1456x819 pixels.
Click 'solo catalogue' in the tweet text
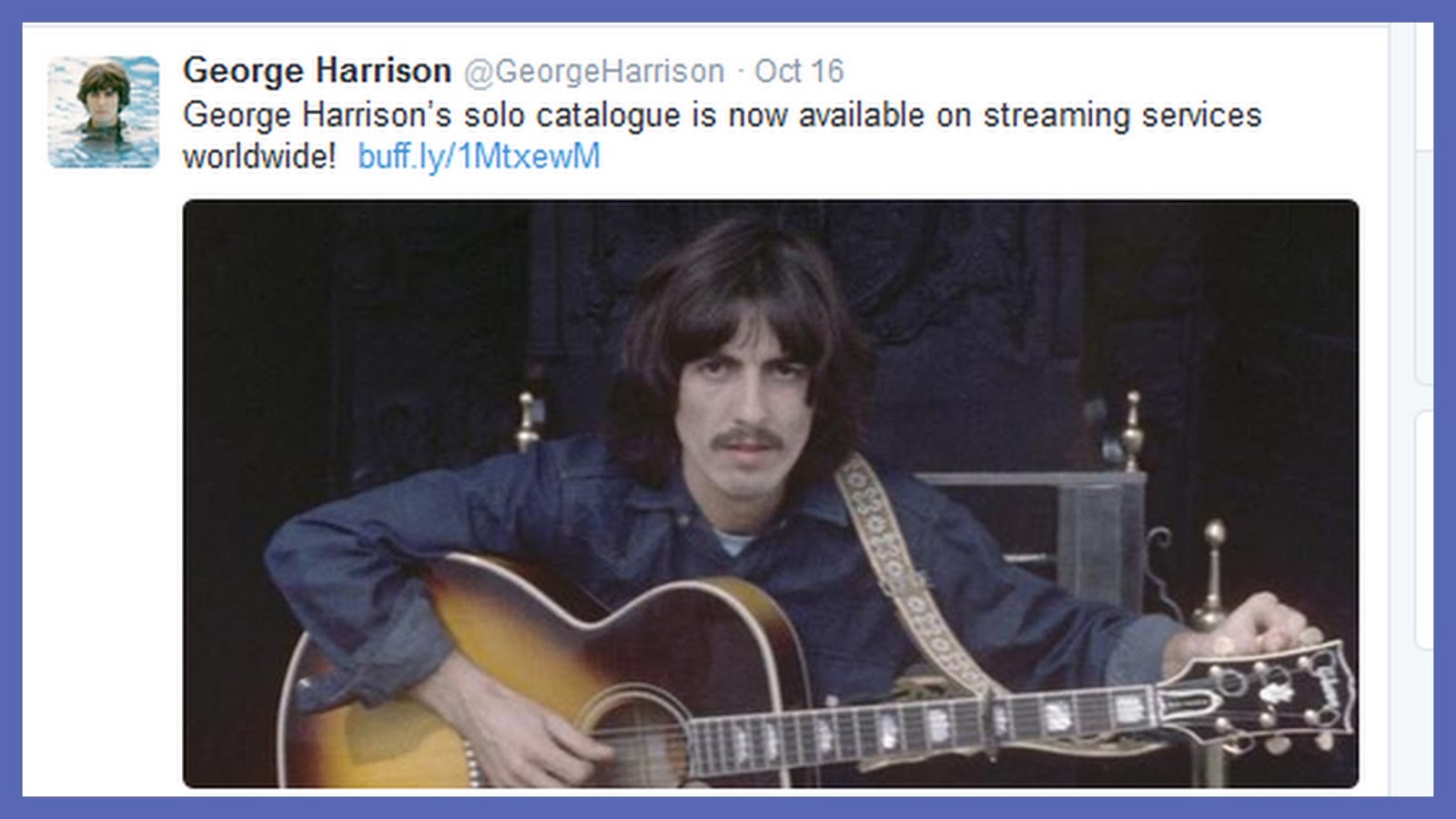click(x=572, y=116)
